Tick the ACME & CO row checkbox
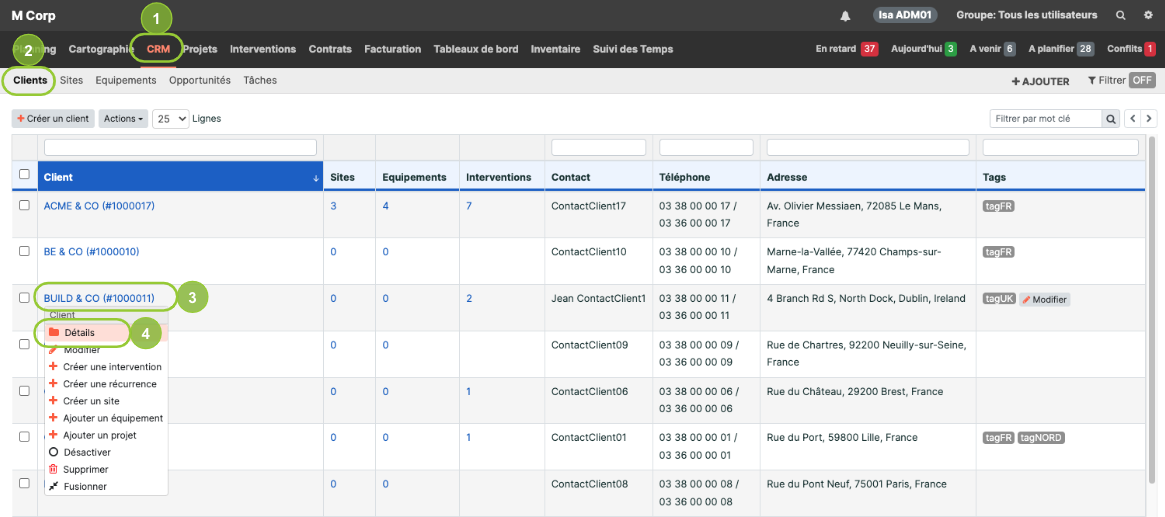Image resolution: width=1165 pixels, height=517 pixels. 24,205
